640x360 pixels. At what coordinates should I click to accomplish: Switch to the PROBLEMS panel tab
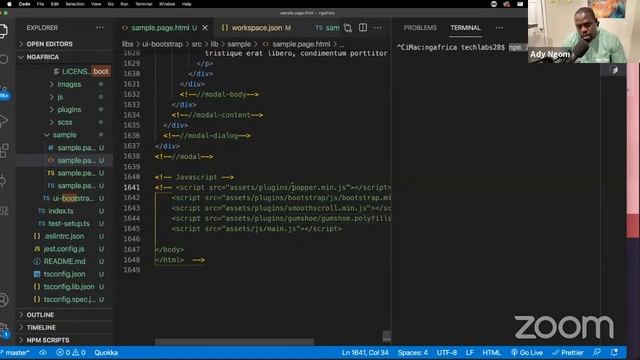[420, 28]
